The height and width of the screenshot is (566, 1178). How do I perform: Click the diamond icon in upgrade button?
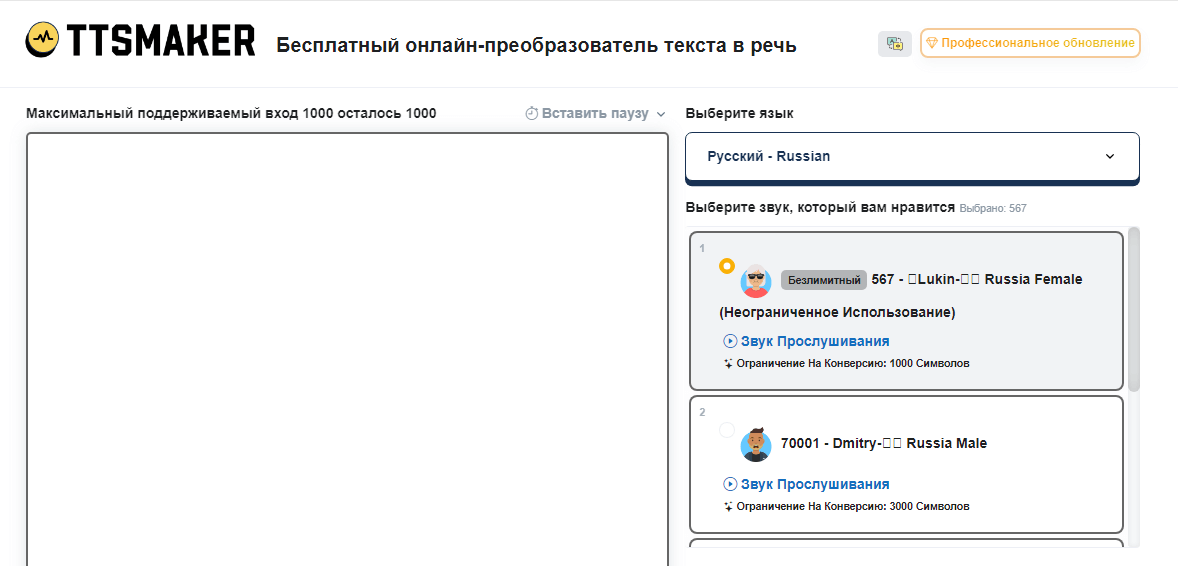point(932,44)
